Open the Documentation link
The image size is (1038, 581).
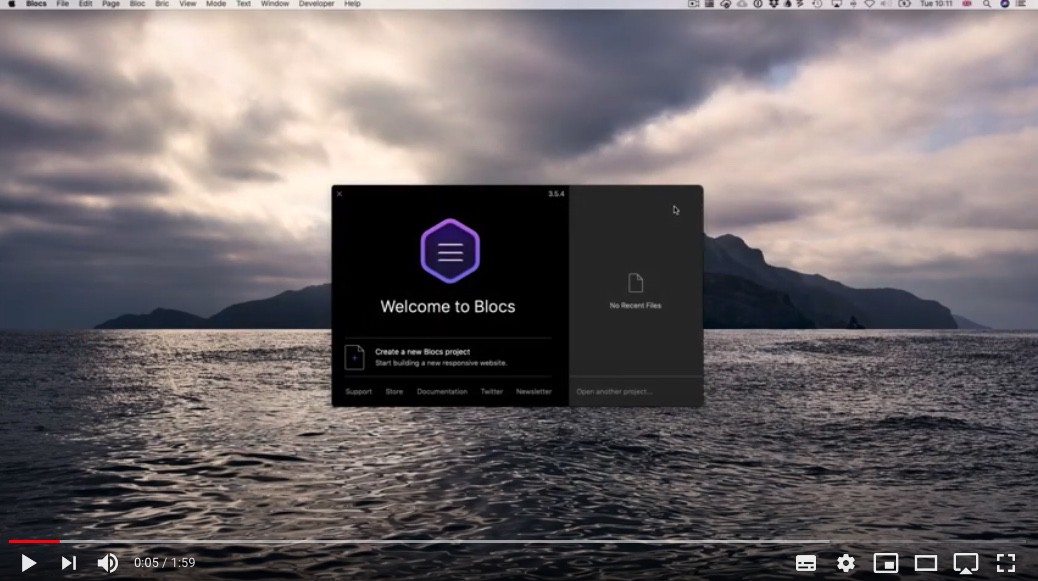(x=442, y=392)
